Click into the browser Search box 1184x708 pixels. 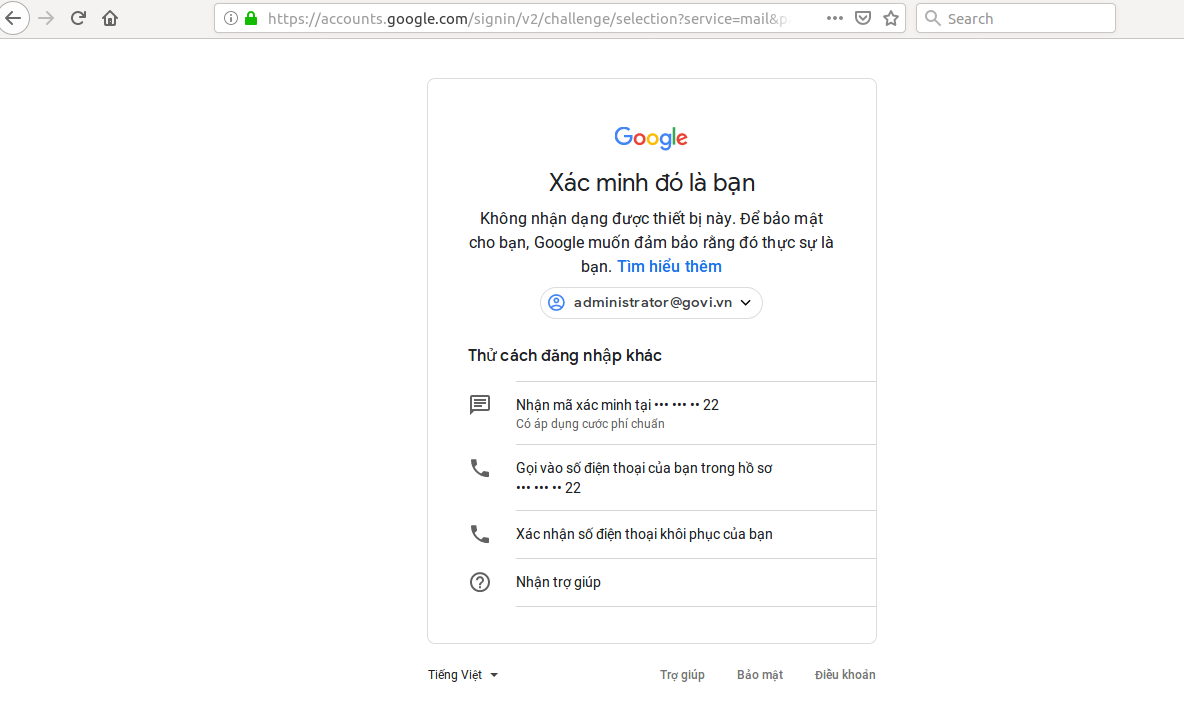[1016, 18]
